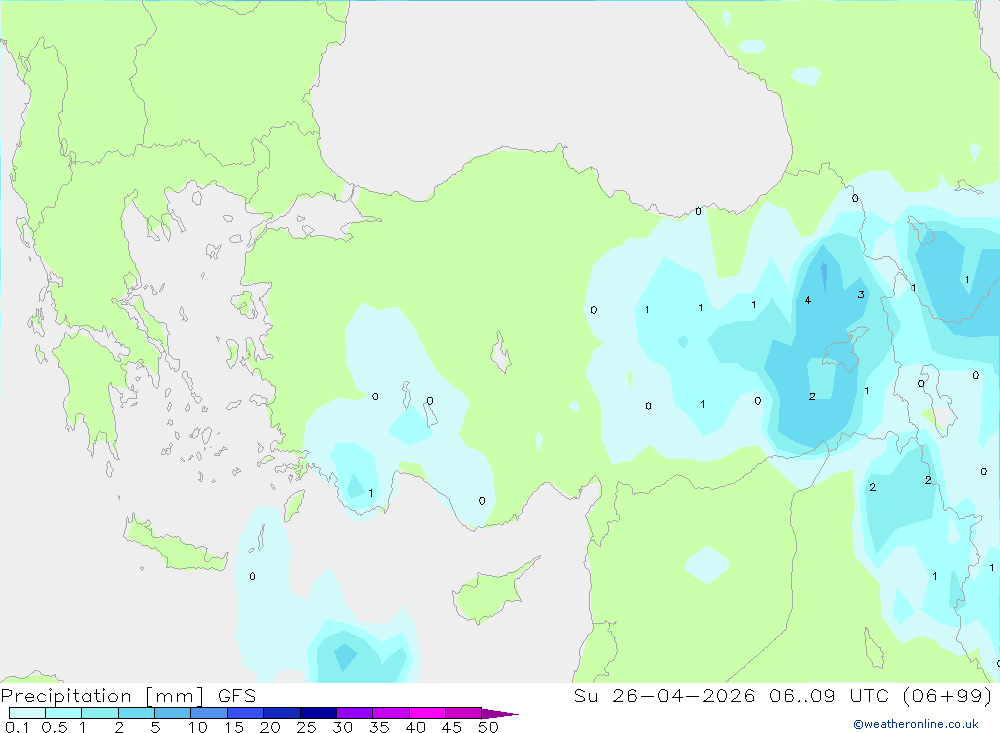This screenshot has height=733, width=1000.
Task: Click the '40' legend scale label
Action: coord(416,727)
